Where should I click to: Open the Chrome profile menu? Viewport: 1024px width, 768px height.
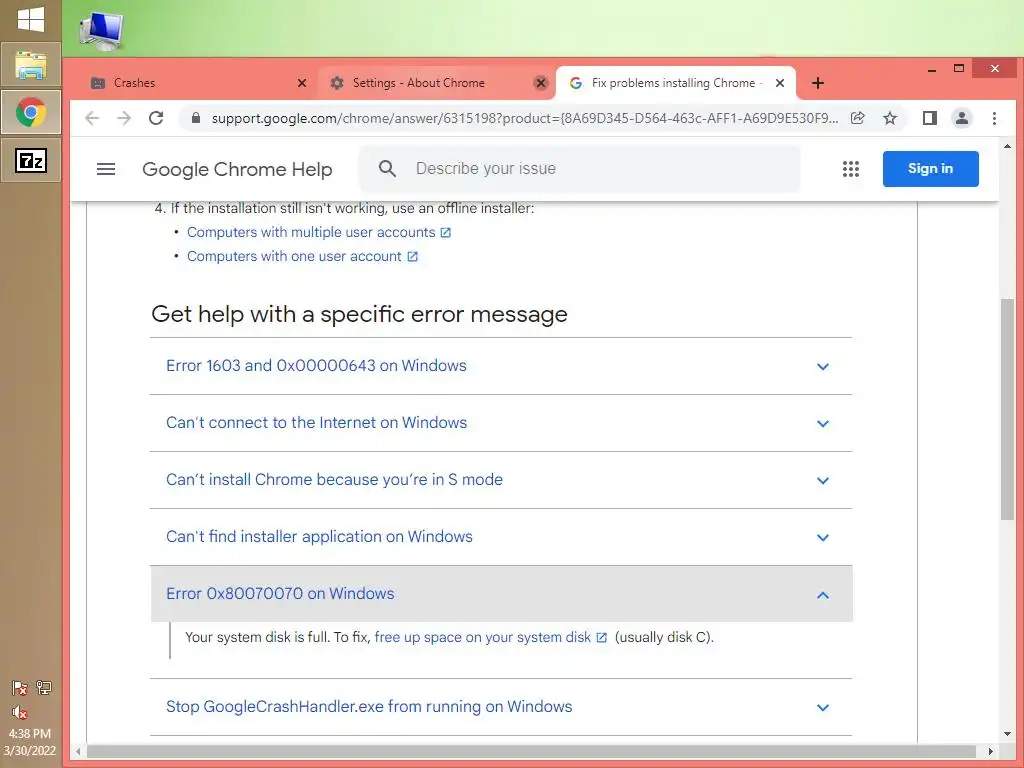(961, 118)
